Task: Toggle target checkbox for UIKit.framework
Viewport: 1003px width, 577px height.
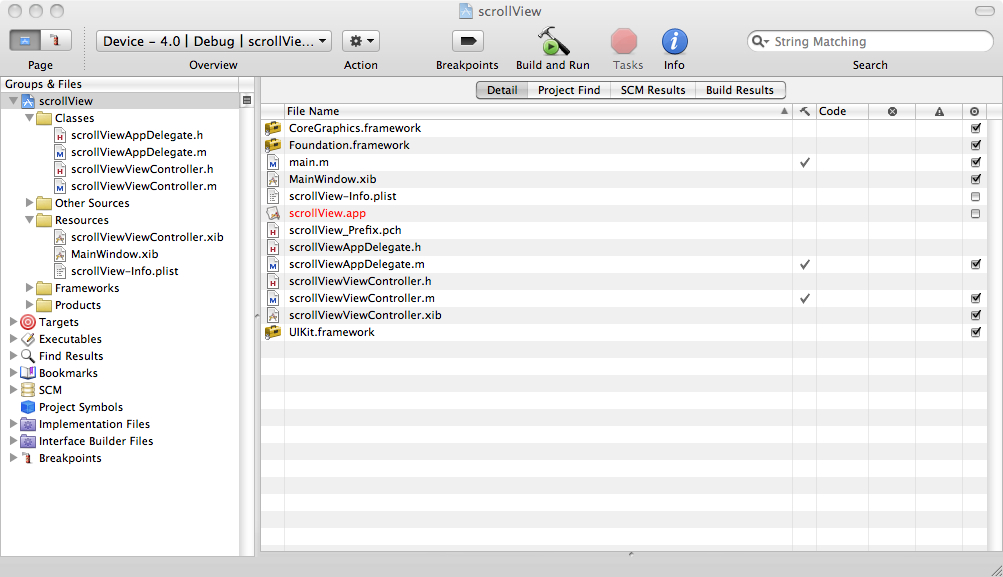Action: click(975, 333)
